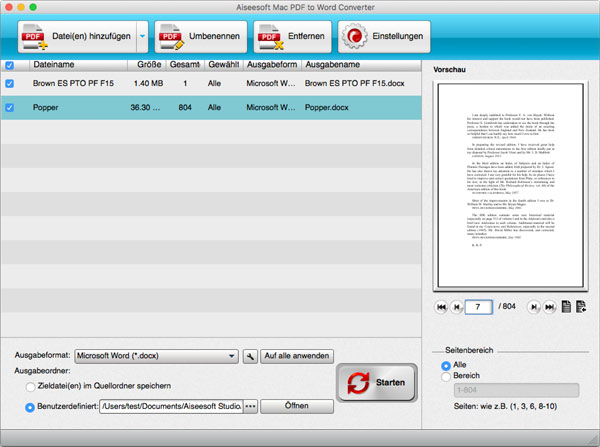The image size is (600, 447).
Task: Click the document export icon in preview
Action: pyautogui.click(x=581, y=307)
